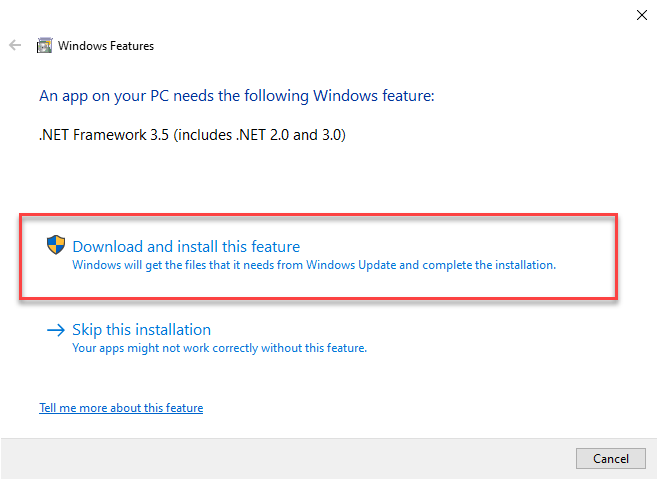
Task: Click the heading about needed Windows feature
Action: [238, 97]
